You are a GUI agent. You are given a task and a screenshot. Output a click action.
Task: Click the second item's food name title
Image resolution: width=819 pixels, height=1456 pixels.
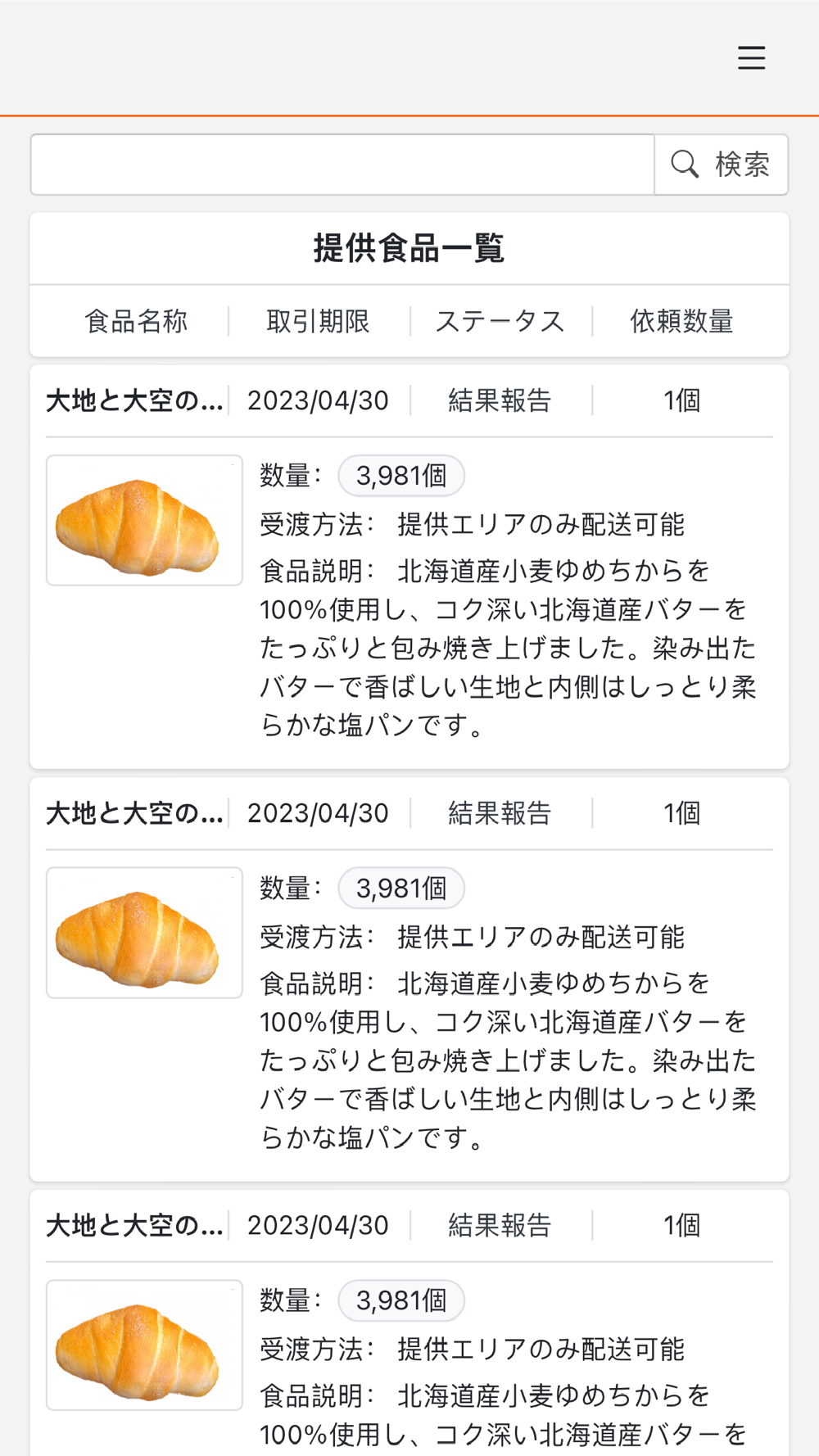pos(135,814)
